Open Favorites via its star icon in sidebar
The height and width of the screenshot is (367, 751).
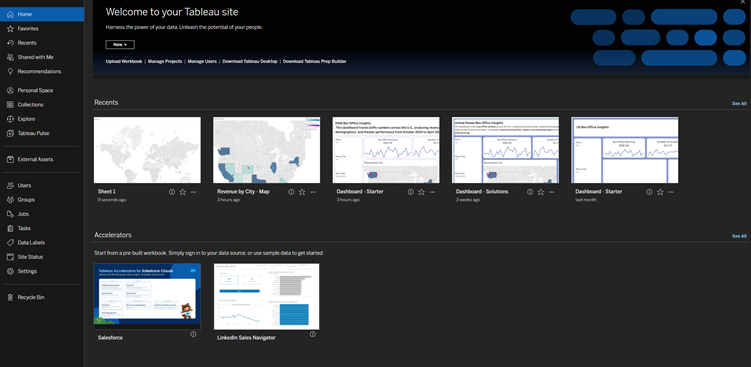pyautogui.click(x=10, y=29)
